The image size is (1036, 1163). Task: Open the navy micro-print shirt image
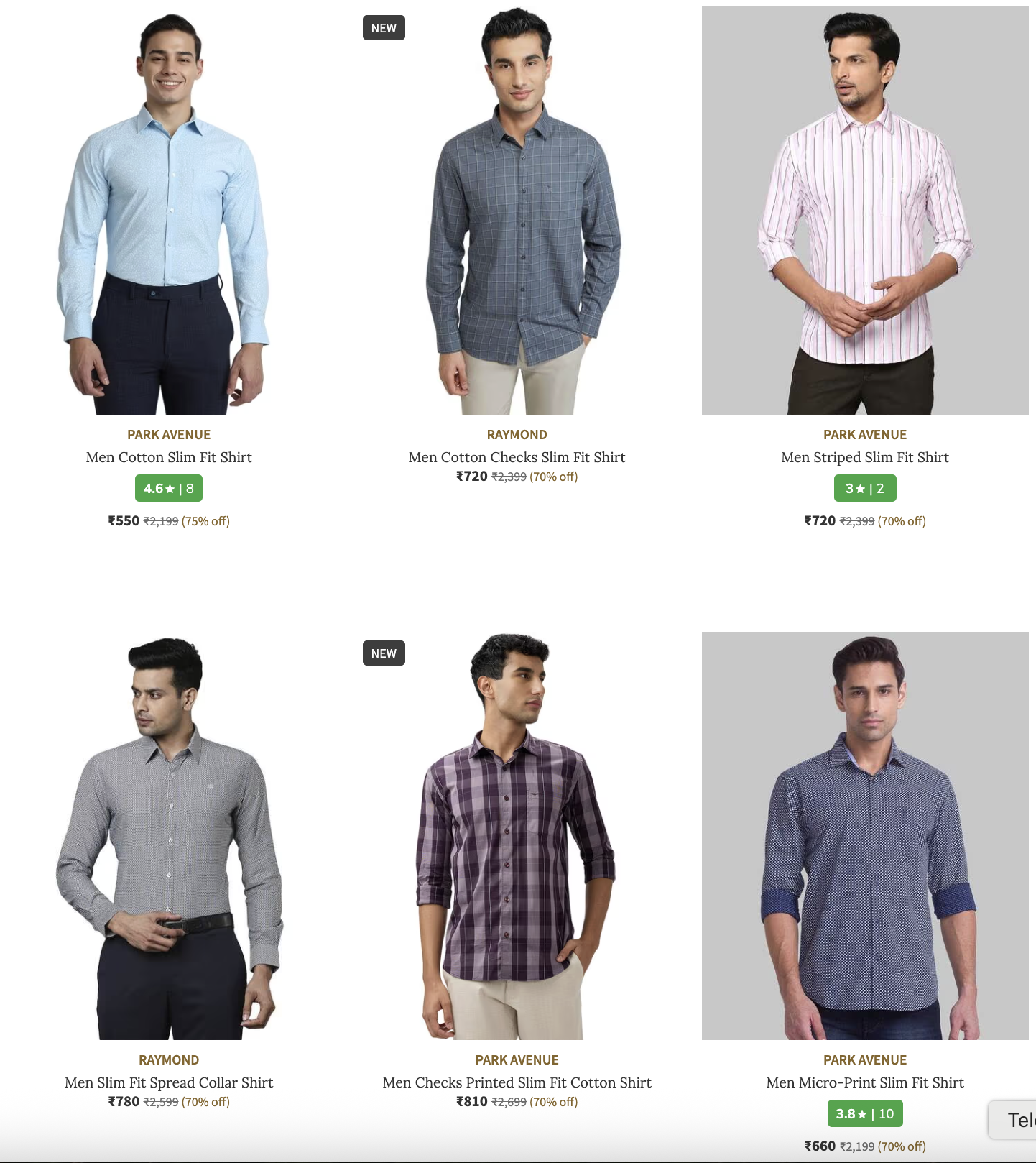[865, 836]
